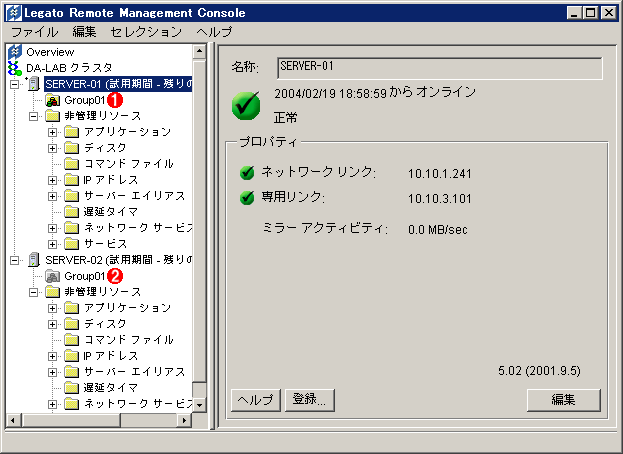This screenshot has width=623, height=454.
Task: Expand ディスク under SERVER-01
Action: click(x=52, y=149)
